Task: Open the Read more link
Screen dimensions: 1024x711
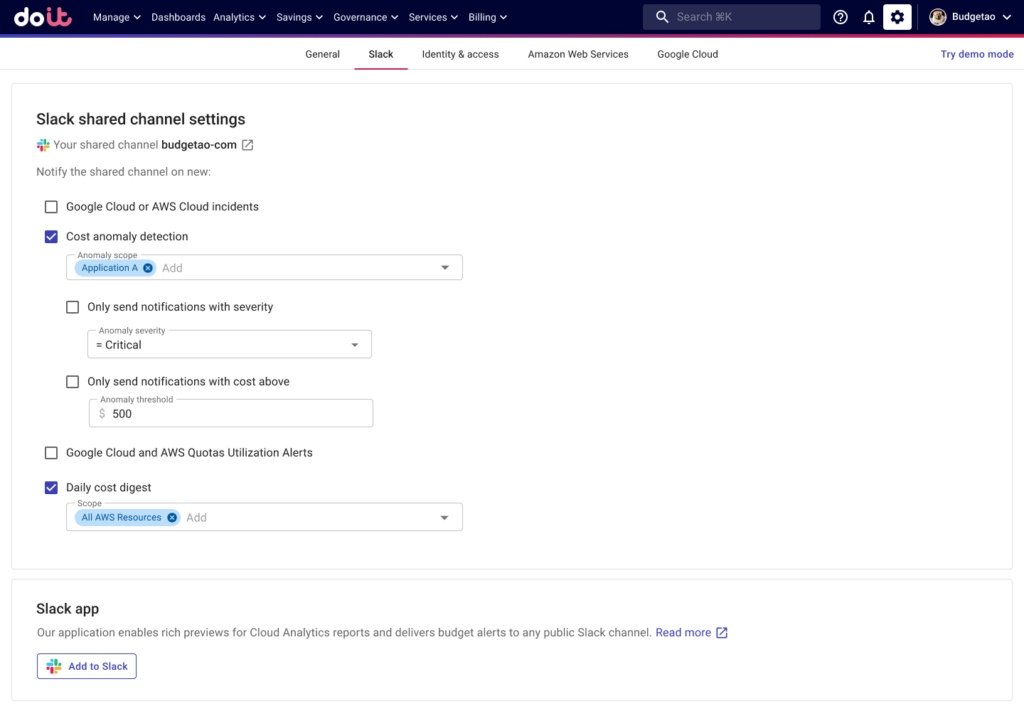Action: (683, 633)
